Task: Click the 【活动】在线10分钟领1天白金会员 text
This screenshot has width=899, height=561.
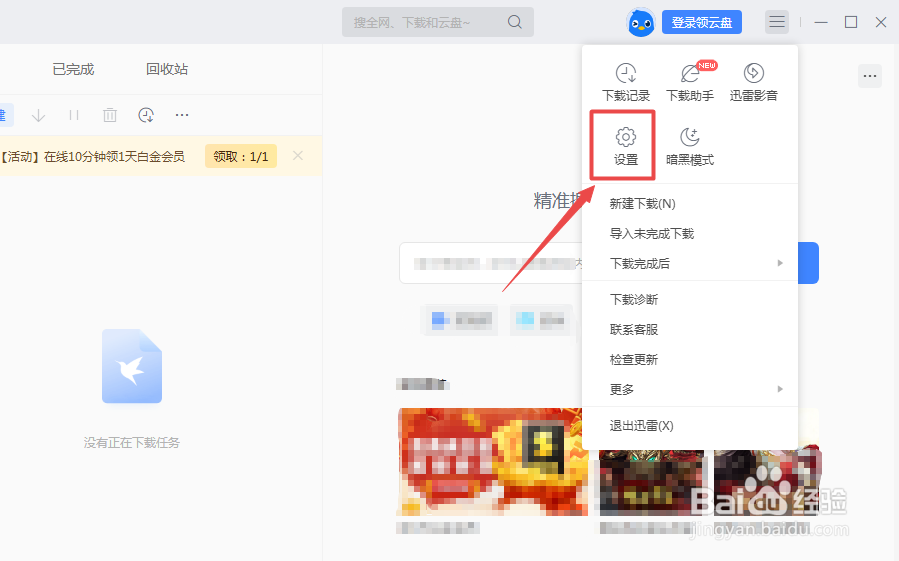Action: [x=93, y=157]
